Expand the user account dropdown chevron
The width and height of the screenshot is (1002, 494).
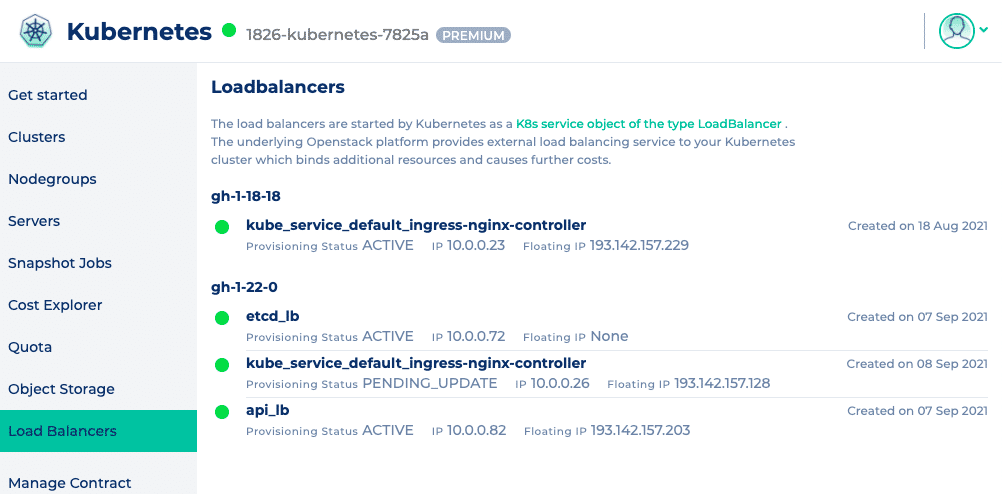[983, 30]
